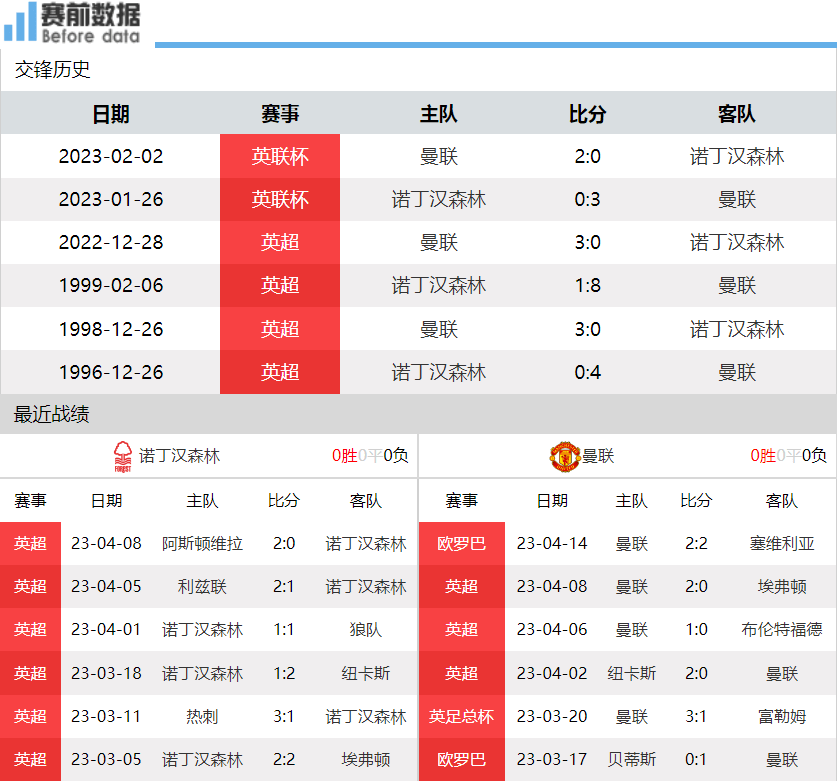Viewport: 838px width, 781px height.
Task: Select the 2022-12-28 date cell
Action: coord(111,242)
